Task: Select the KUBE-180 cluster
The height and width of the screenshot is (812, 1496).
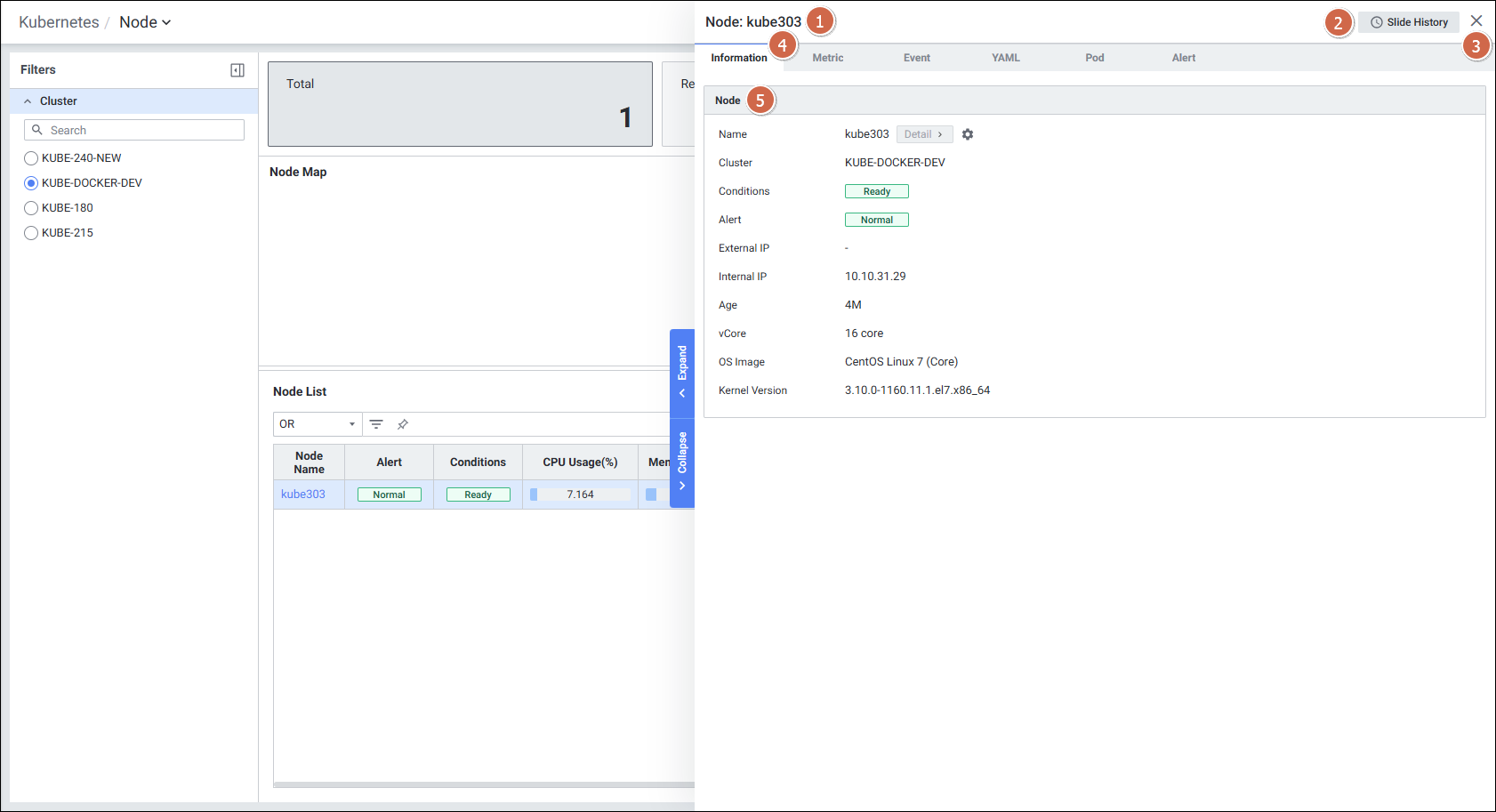Action: (x=31, y=208)
